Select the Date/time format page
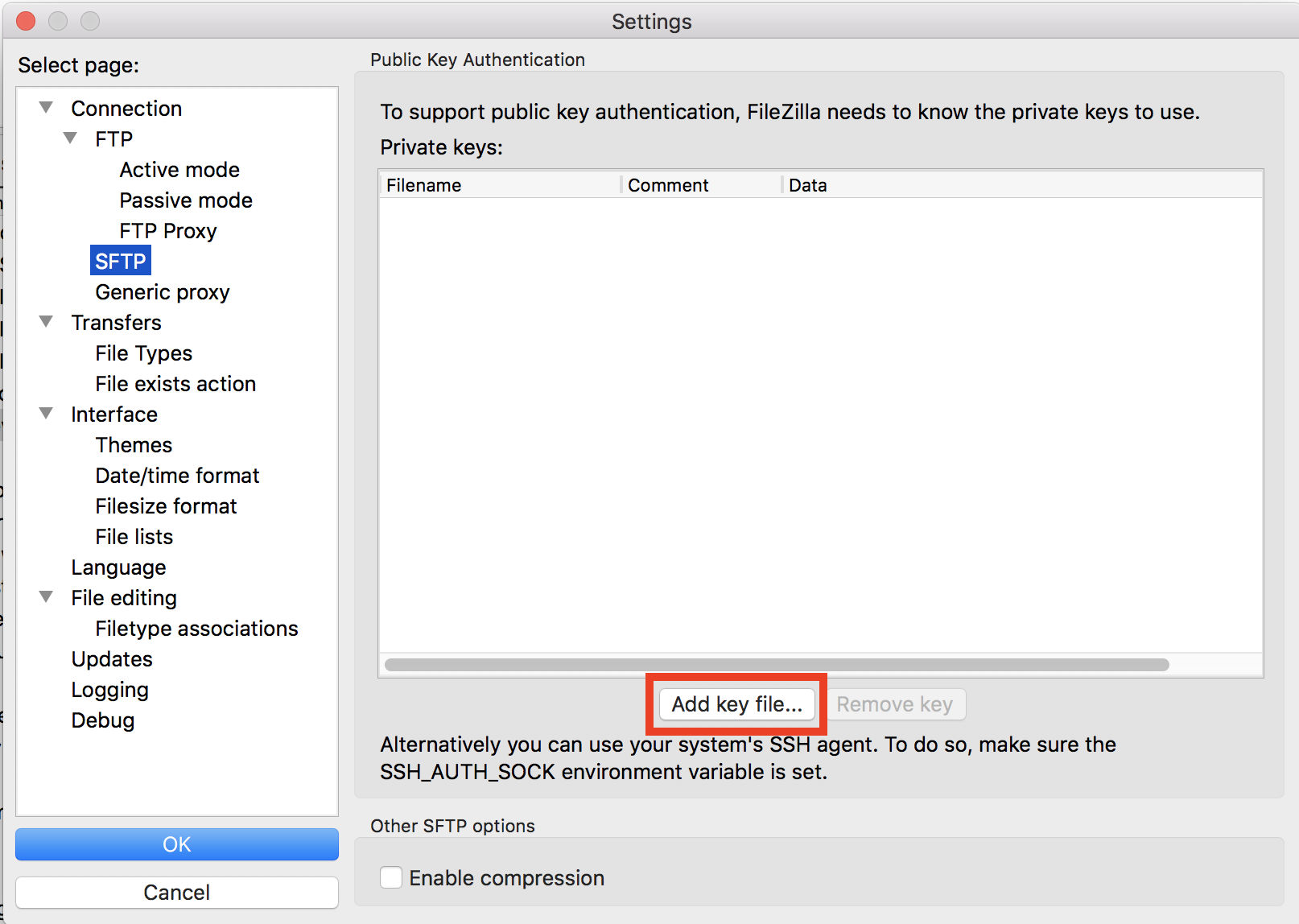The width and height of the screenshot is (1299, 924). [177, 475]
